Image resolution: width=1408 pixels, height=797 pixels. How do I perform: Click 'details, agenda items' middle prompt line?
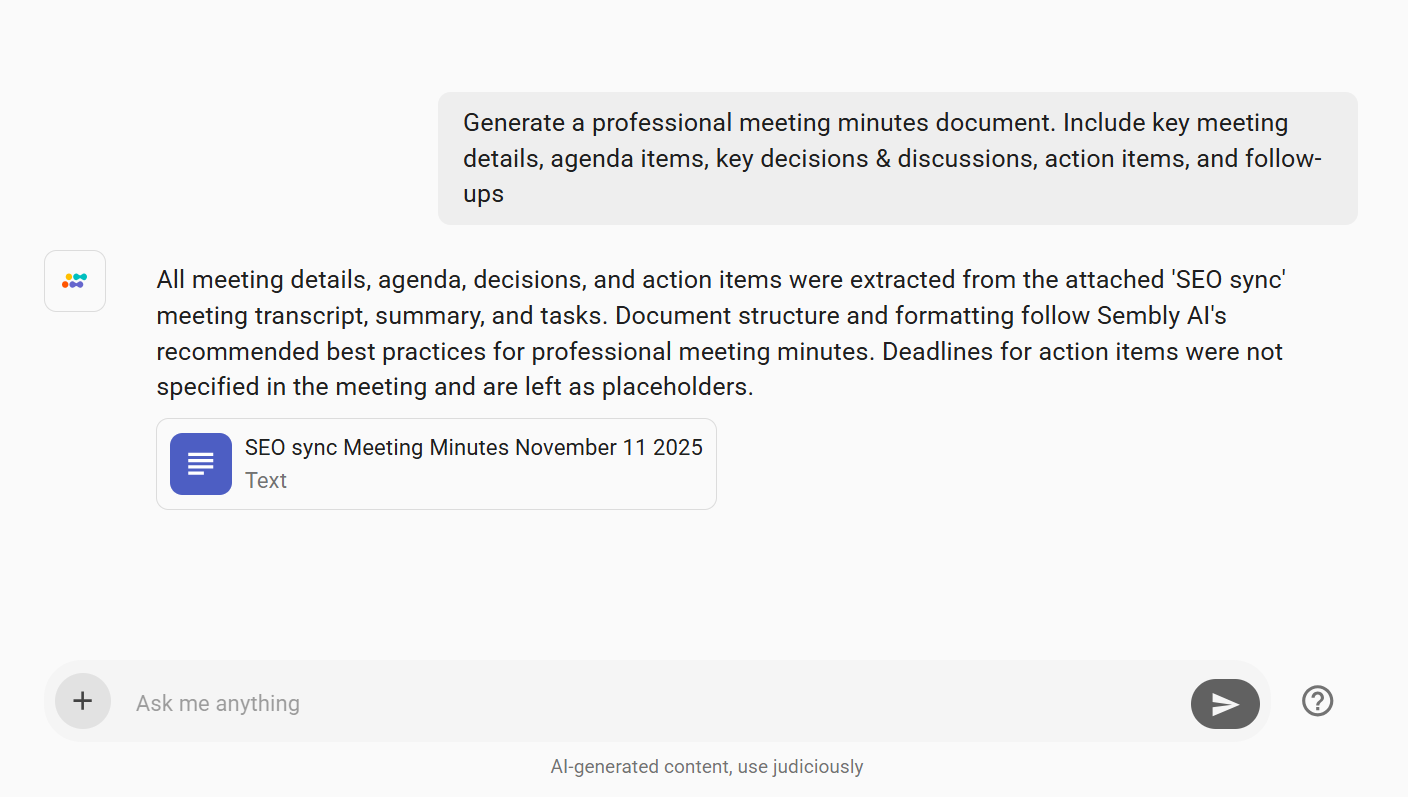tap(890, 159)
